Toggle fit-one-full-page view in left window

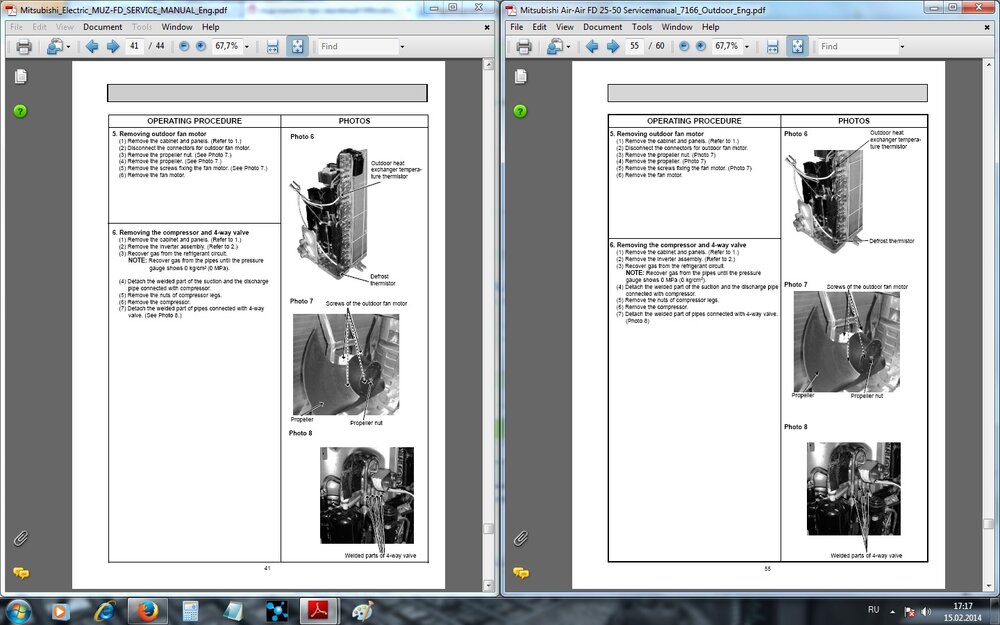point(297,46)
